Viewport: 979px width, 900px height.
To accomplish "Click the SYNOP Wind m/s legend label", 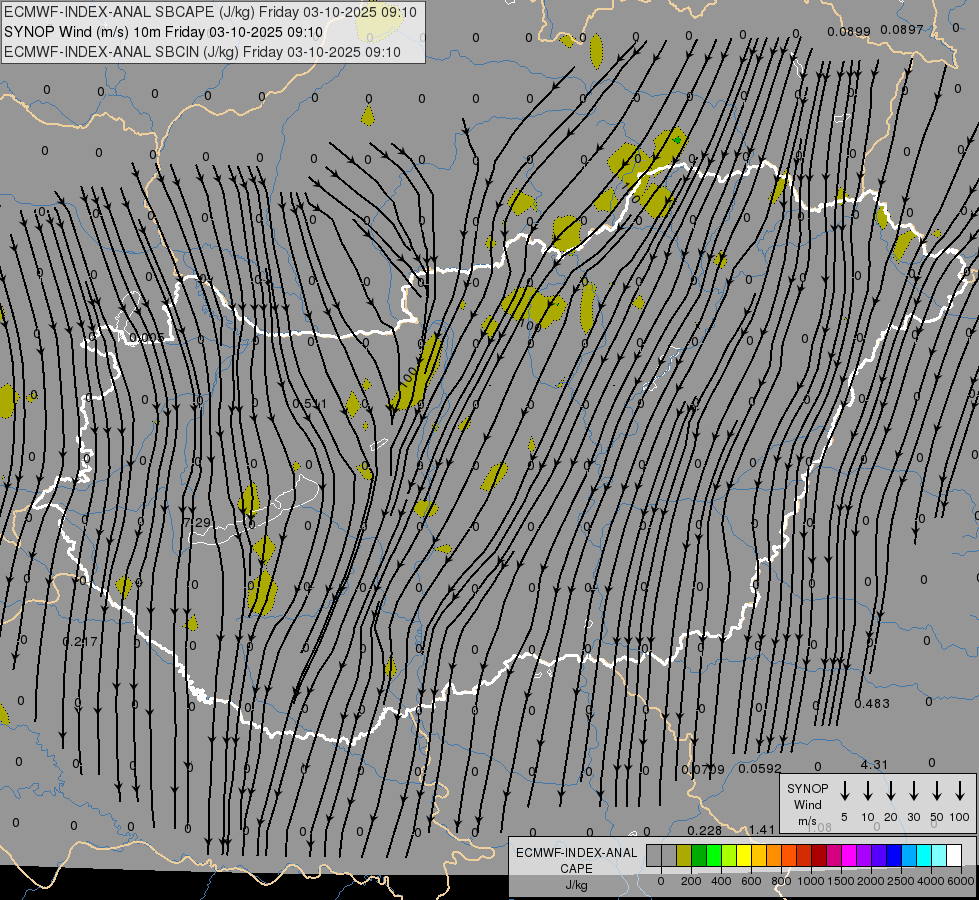I will coord(807,804).
